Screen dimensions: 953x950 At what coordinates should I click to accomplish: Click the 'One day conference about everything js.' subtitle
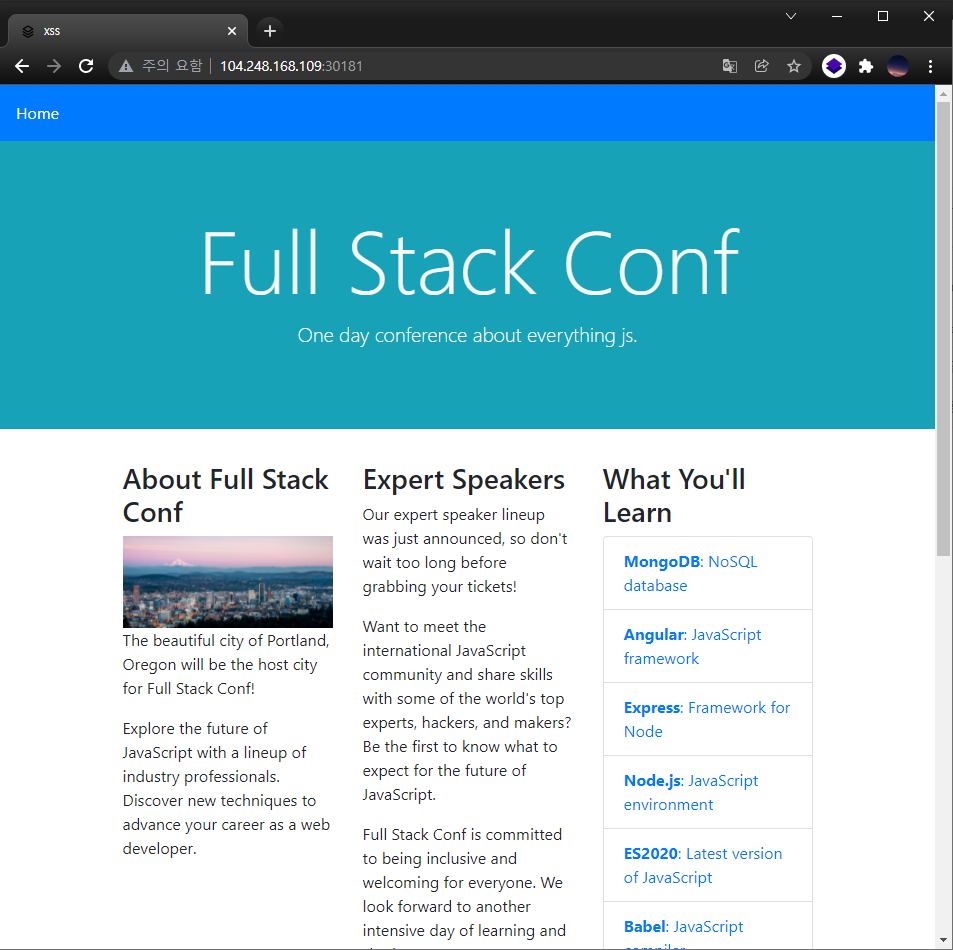click(467, 336)
